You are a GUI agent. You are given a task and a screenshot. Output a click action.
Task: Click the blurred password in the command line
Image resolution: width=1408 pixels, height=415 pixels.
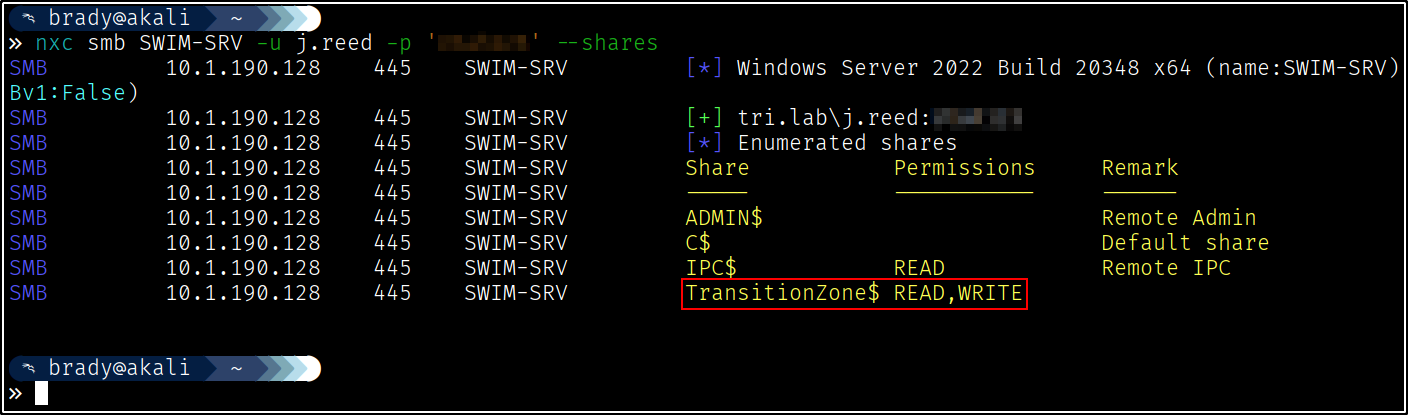(x=489, y=43)
